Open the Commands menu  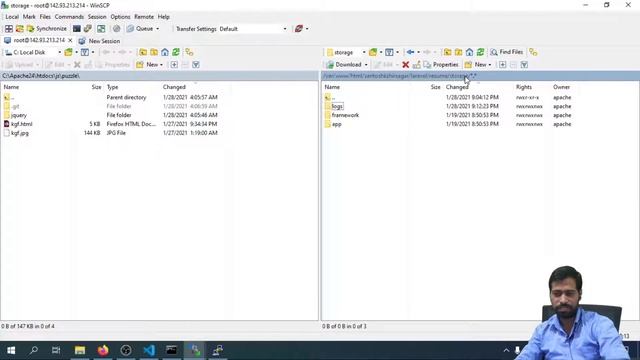(x=69, y=17)
